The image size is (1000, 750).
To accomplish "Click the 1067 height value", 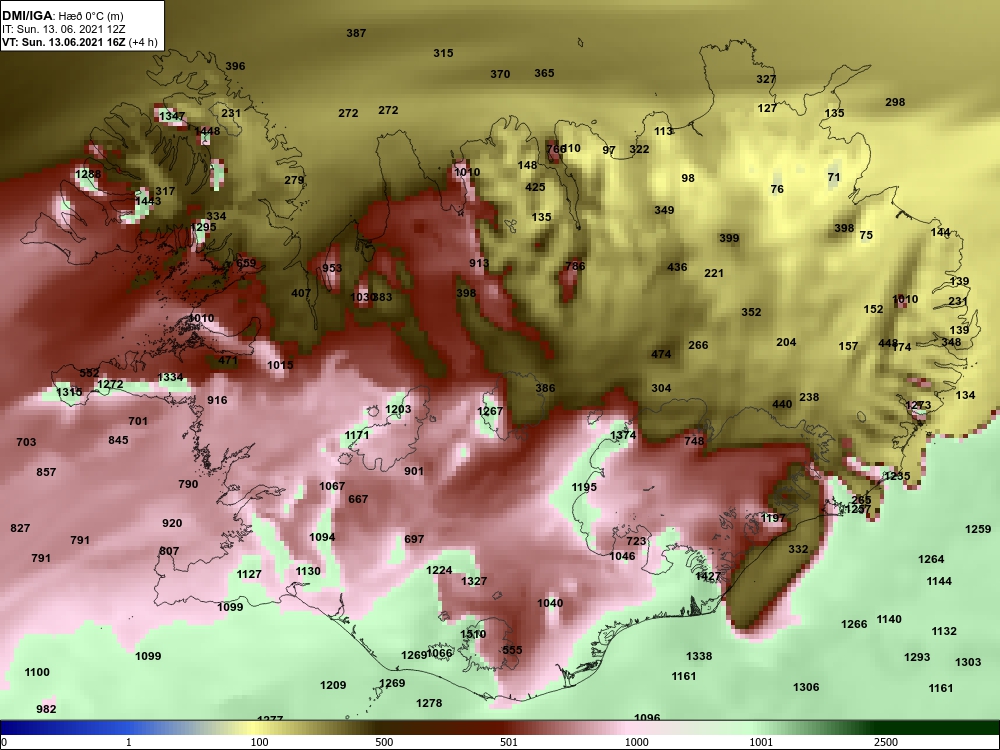I will (332, 487).
